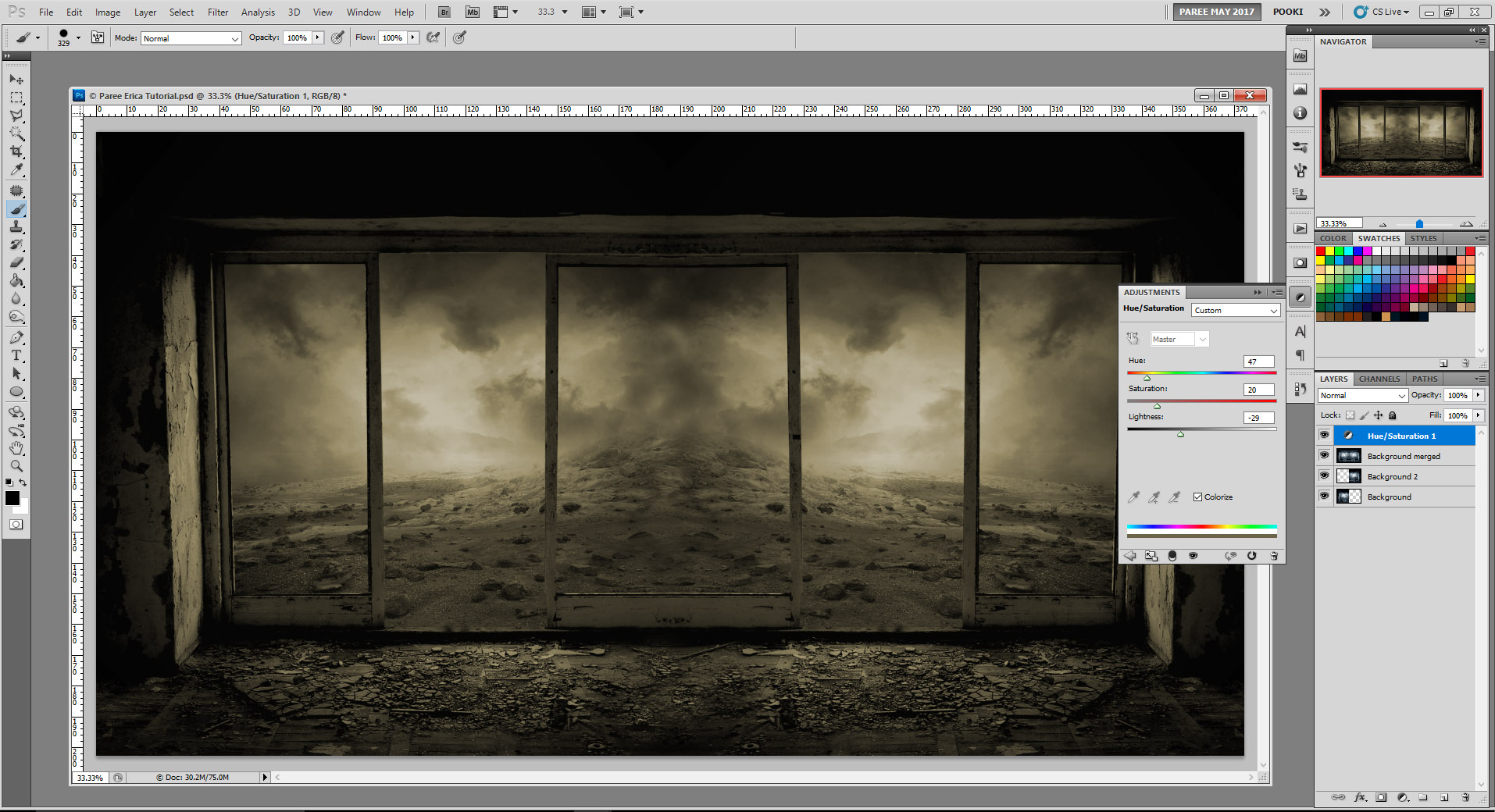Select the Zoom tool
The width and height of the screenshot is (1495, 812).
(x=16, y=466)
